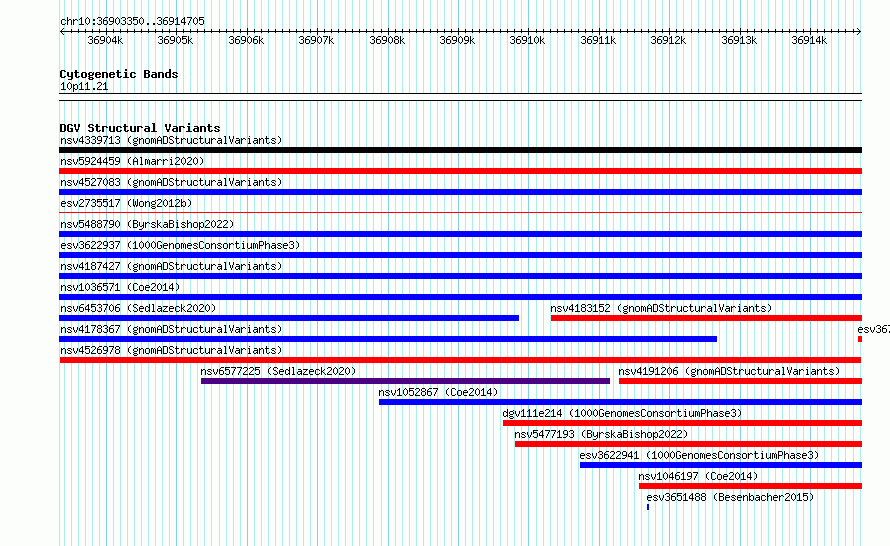Select the blue nsv1036571 Coe2014 bar
This screenshot has width=890, height=546.
460,297
